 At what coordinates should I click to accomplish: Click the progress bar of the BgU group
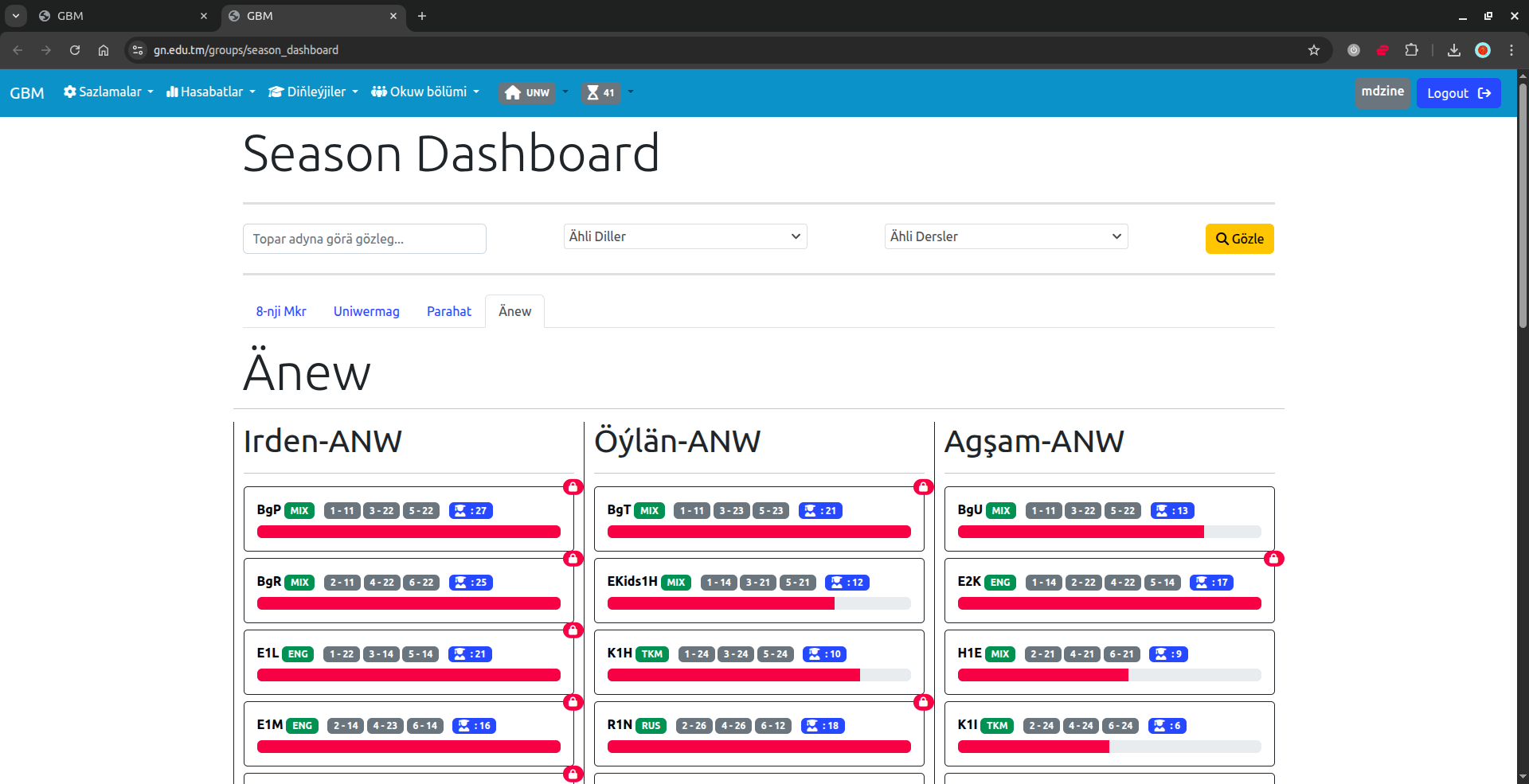coord(1109,532)
